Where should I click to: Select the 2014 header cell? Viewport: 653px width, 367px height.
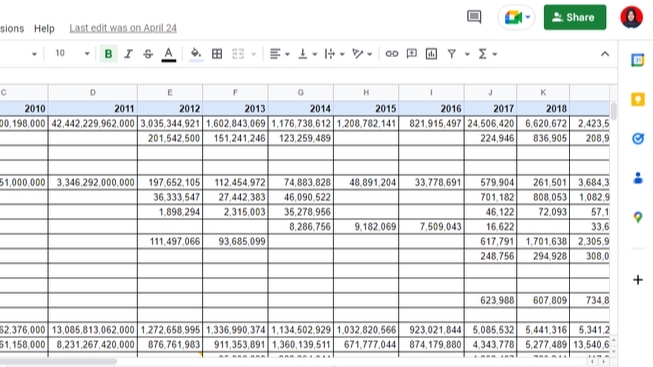[301, 109]
